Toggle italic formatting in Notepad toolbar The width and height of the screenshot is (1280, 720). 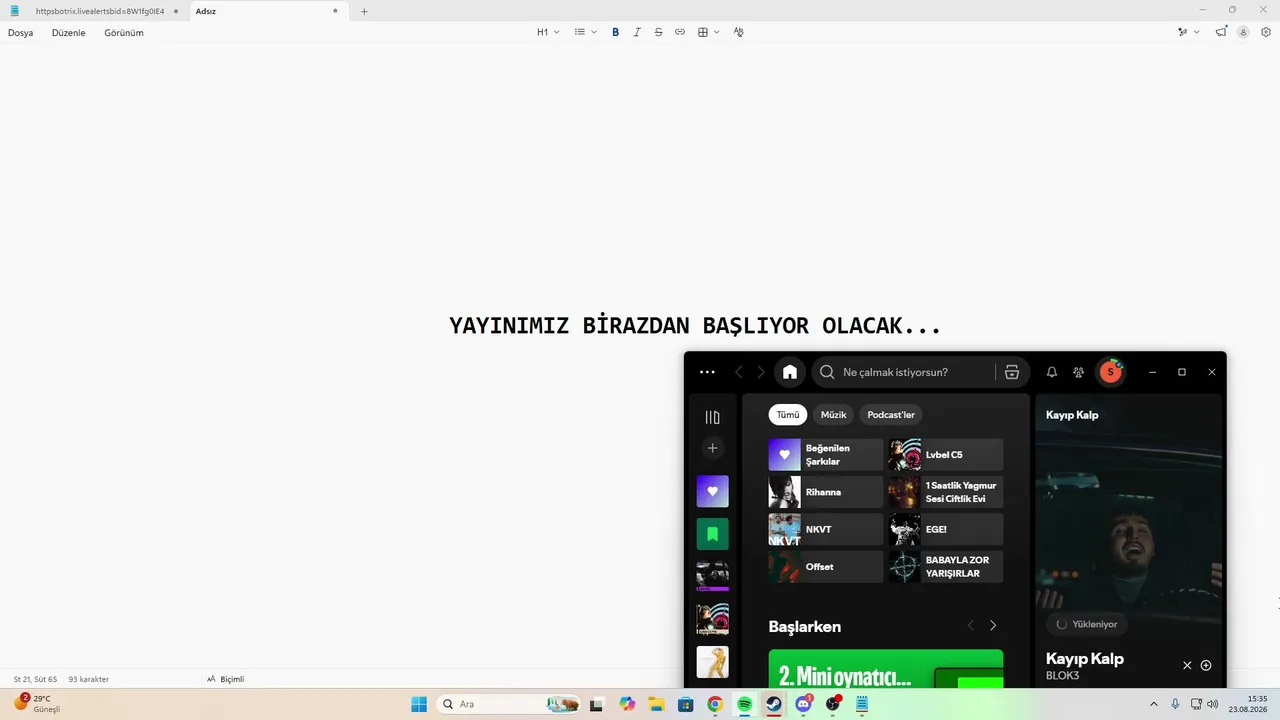tap(637, 32)
